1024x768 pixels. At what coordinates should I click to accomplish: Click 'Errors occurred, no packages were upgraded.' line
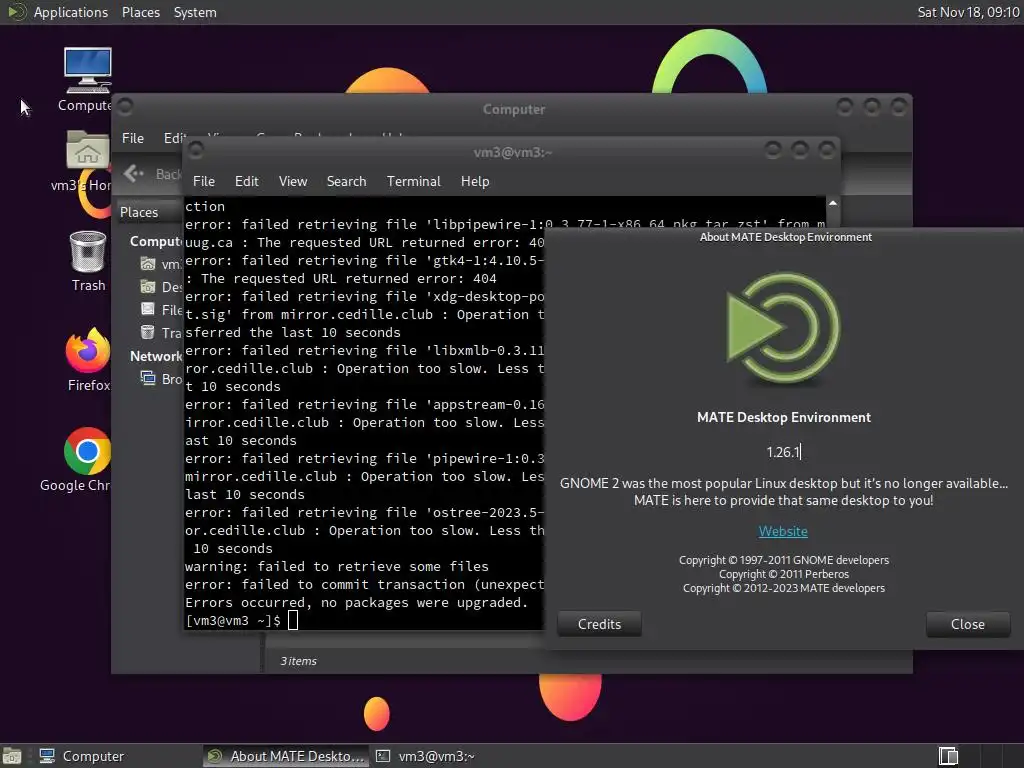(x=357, y=602)
